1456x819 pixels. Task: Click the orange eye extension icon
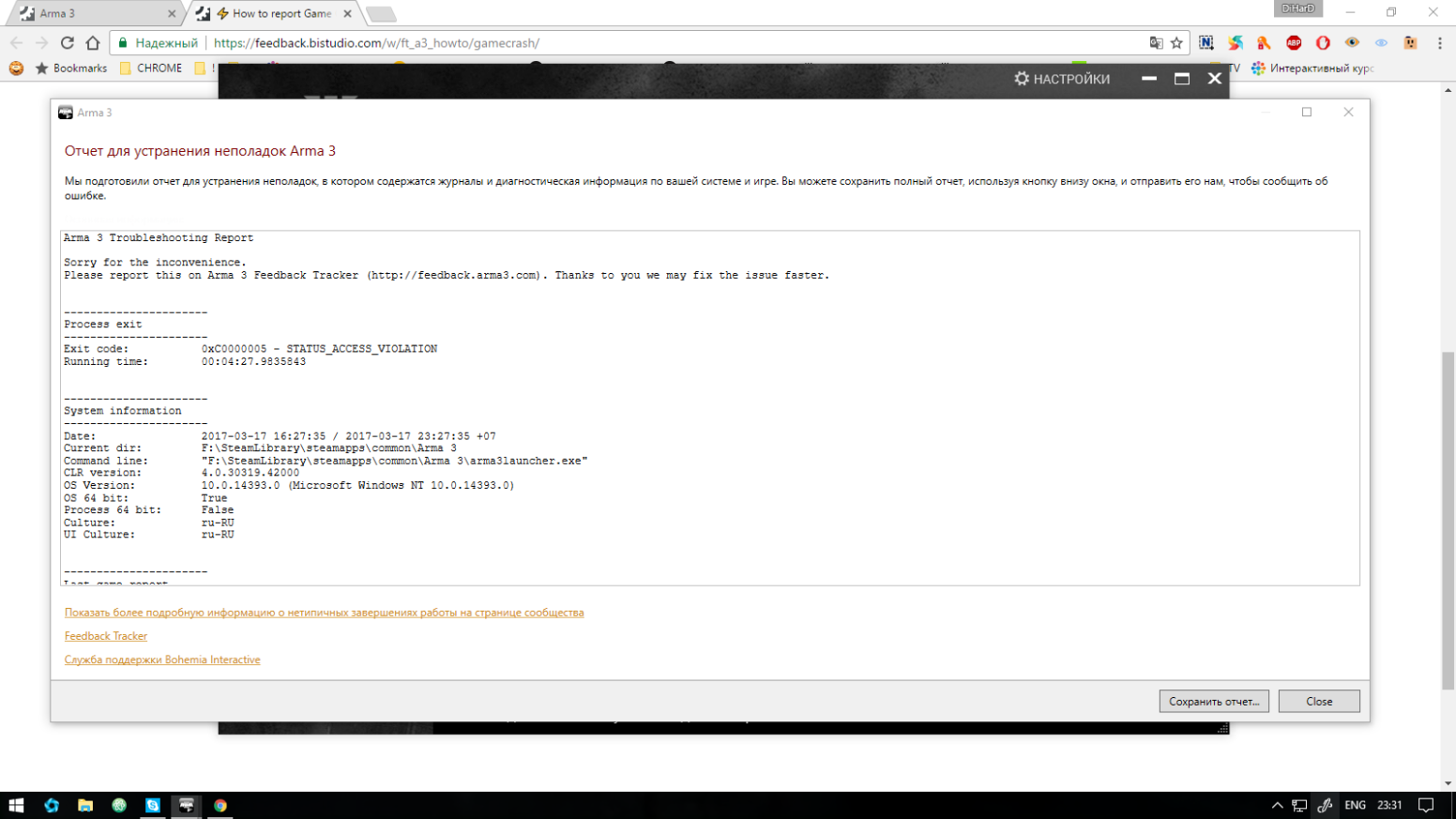1352,43
